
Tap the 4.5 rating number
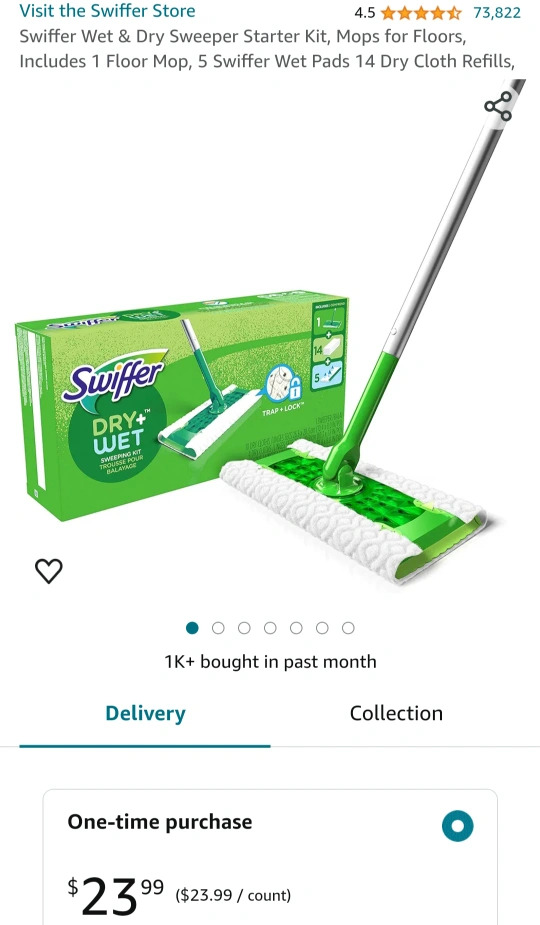[365, 12]
